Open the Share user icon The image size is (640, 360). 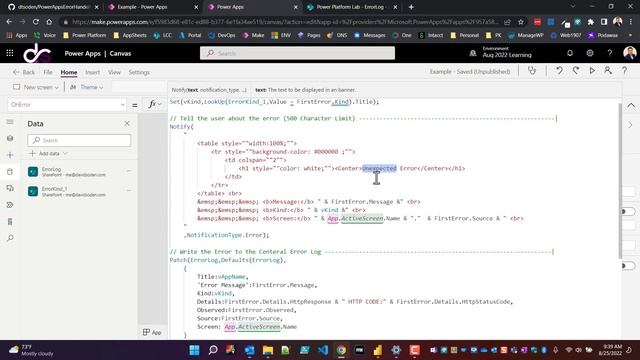point(608,71)
